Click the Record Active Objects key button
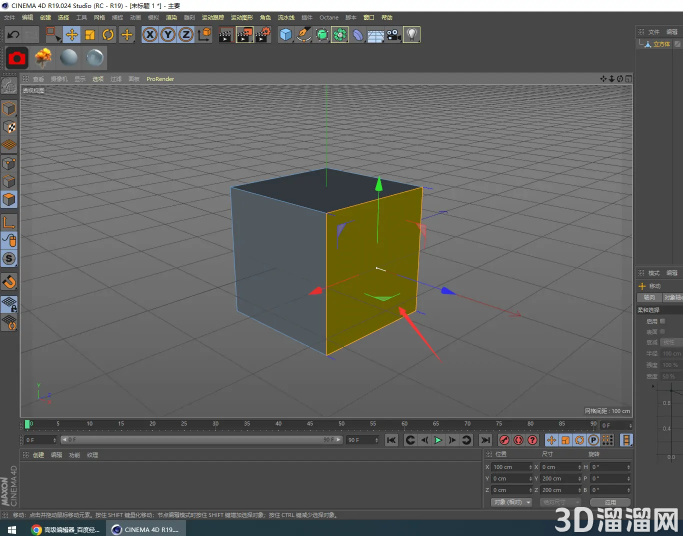The image size is (683, 536). tap(504, 440)
